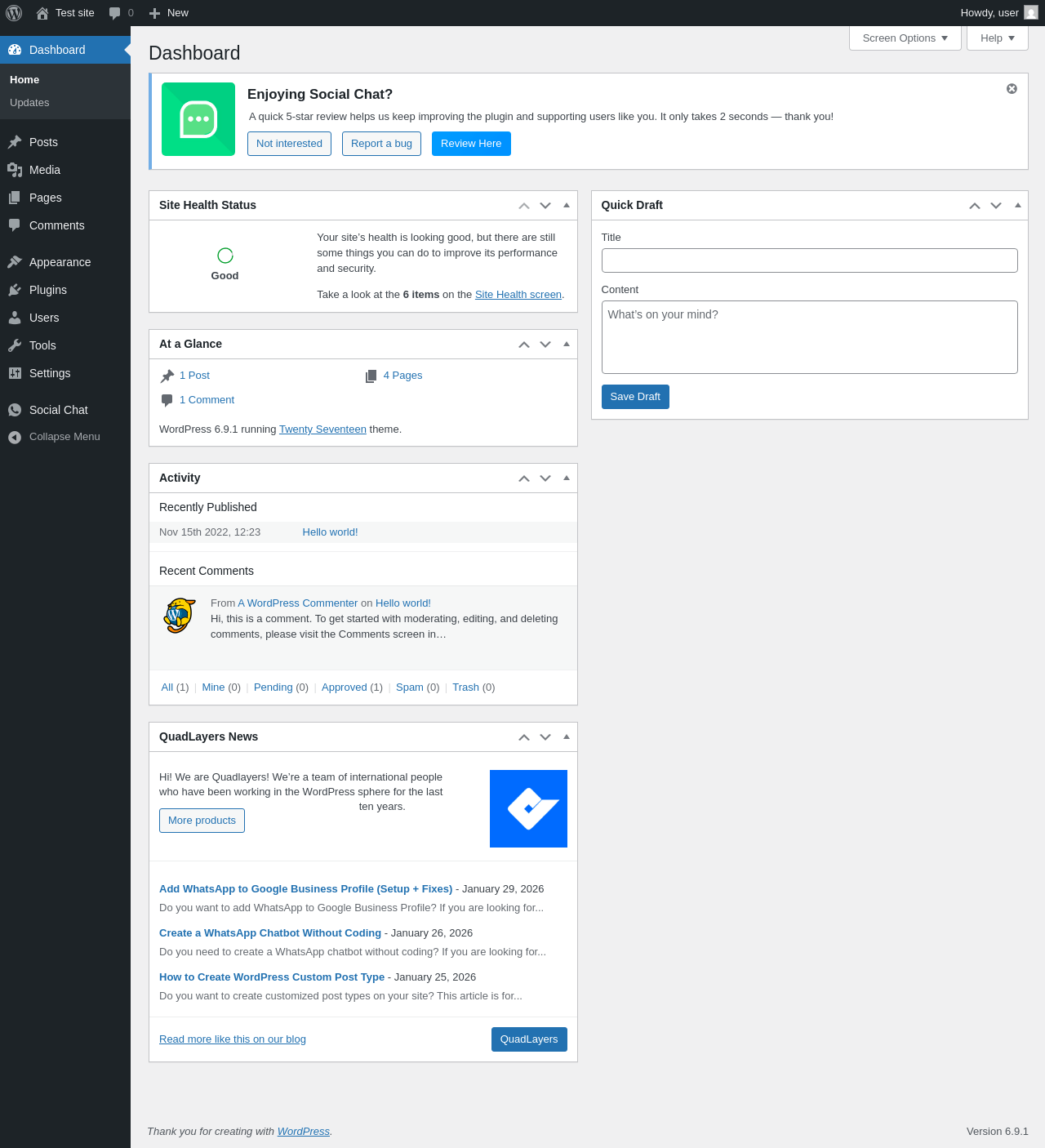Click the Review Here button
The image size is (1045, 1148).
[x=471, y=144]
